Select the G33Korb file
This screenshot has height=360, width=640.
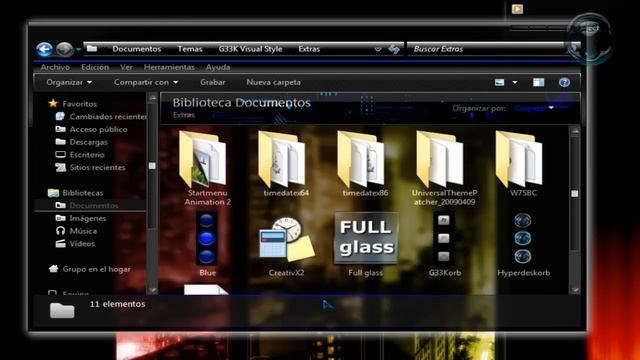pyautogui.click(x=444, y=244)
